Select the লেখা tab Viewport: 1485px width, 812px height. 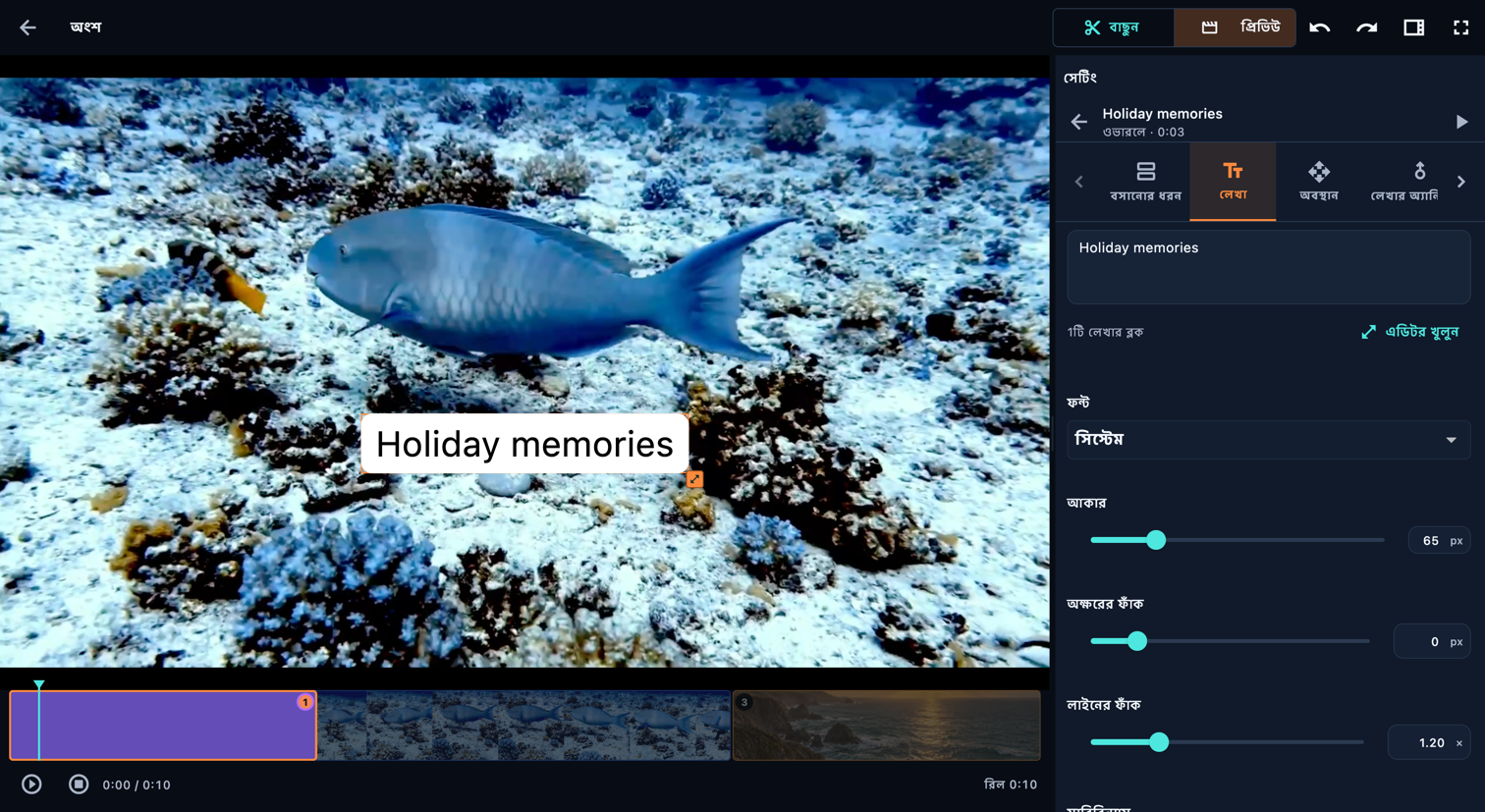coord(1233,182)
